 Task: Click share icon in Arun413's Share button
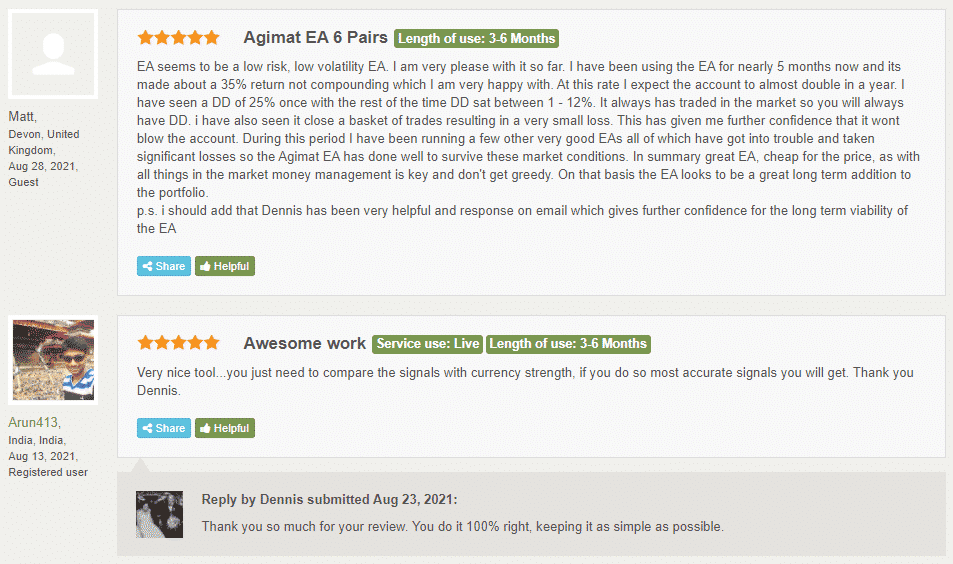tap(147, 428)
